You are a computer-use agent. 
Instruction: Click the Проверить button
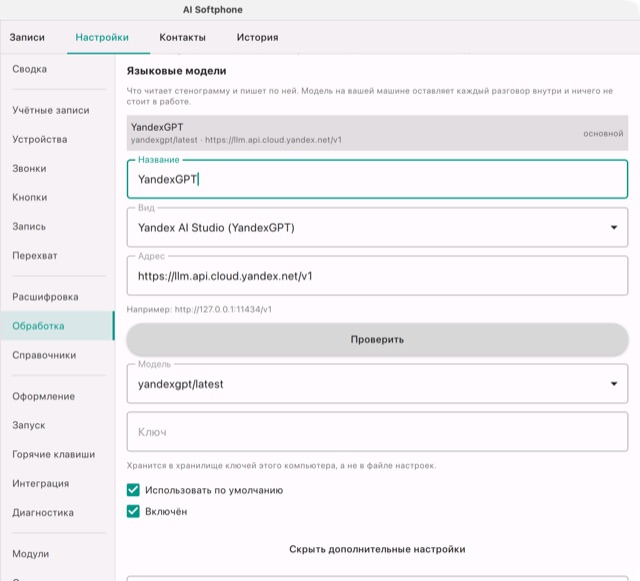click(x=377, y=339)
